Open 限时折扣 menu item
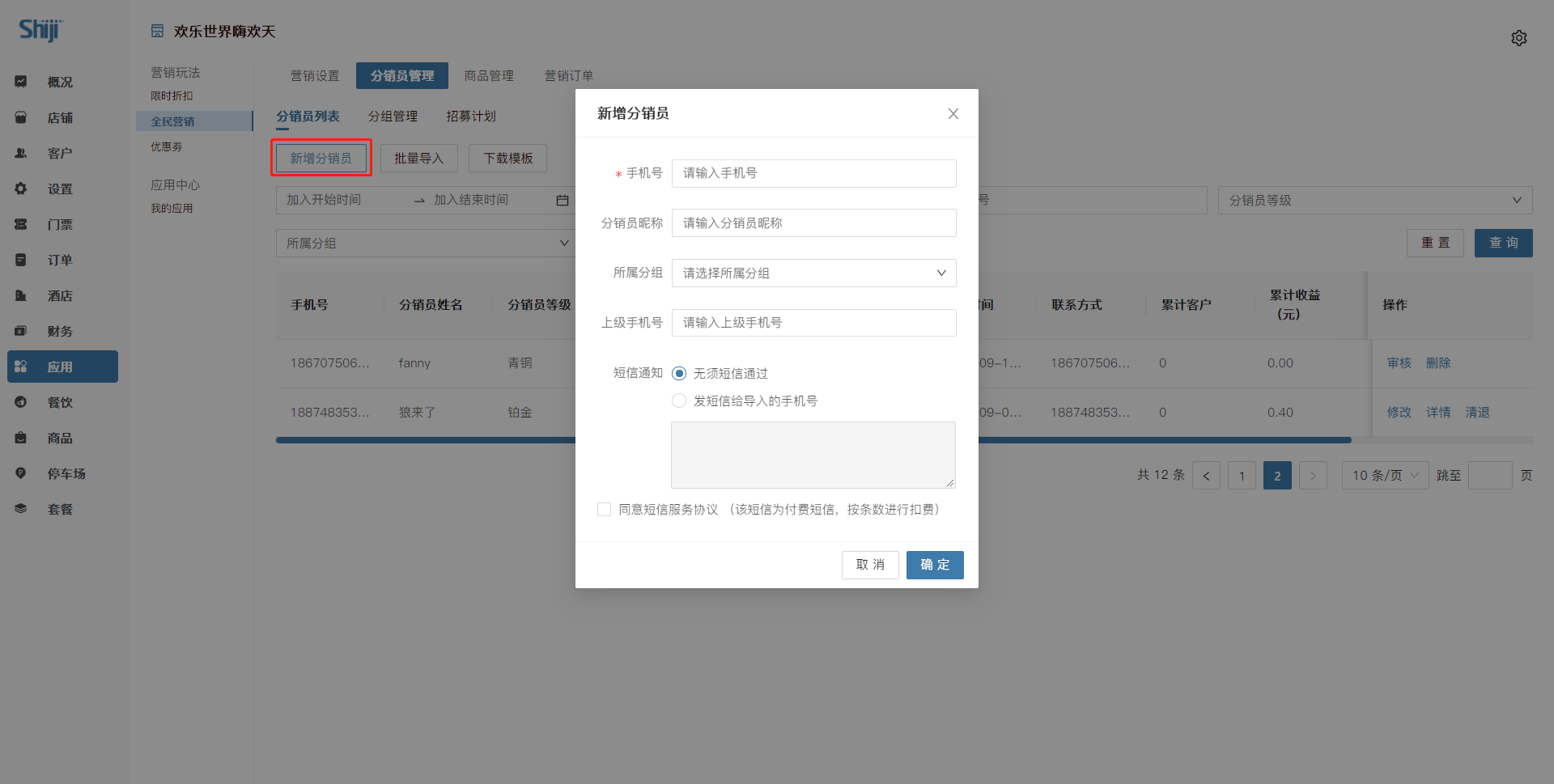Image resolution: width=1554 pixels, height=784 pixels. 172,95
